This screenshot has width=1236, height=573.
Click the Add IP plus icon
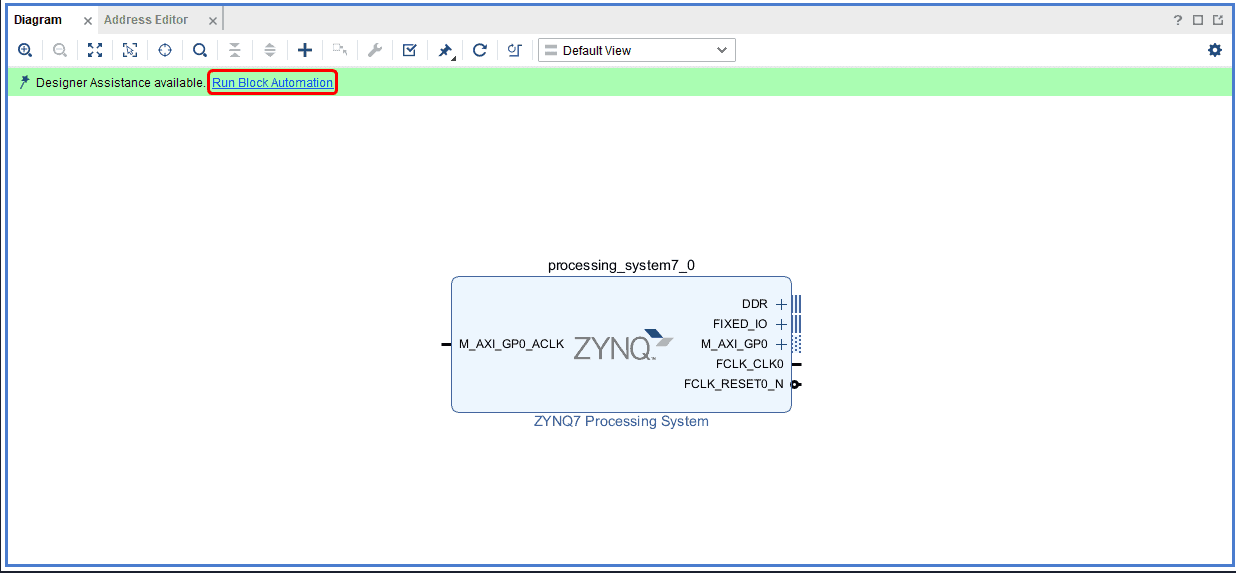coord(305,50)
